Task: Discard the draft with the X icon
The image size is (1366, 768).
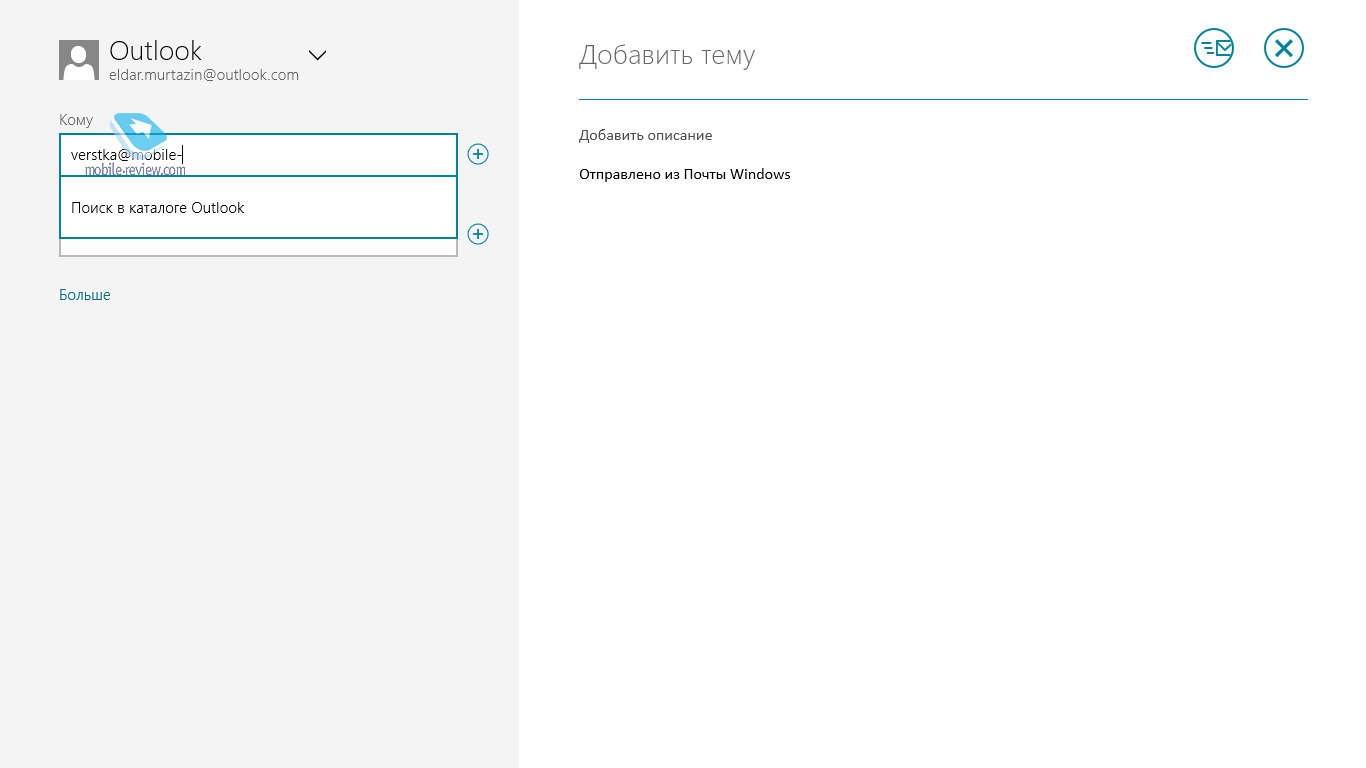Action: coord(1284,48)
